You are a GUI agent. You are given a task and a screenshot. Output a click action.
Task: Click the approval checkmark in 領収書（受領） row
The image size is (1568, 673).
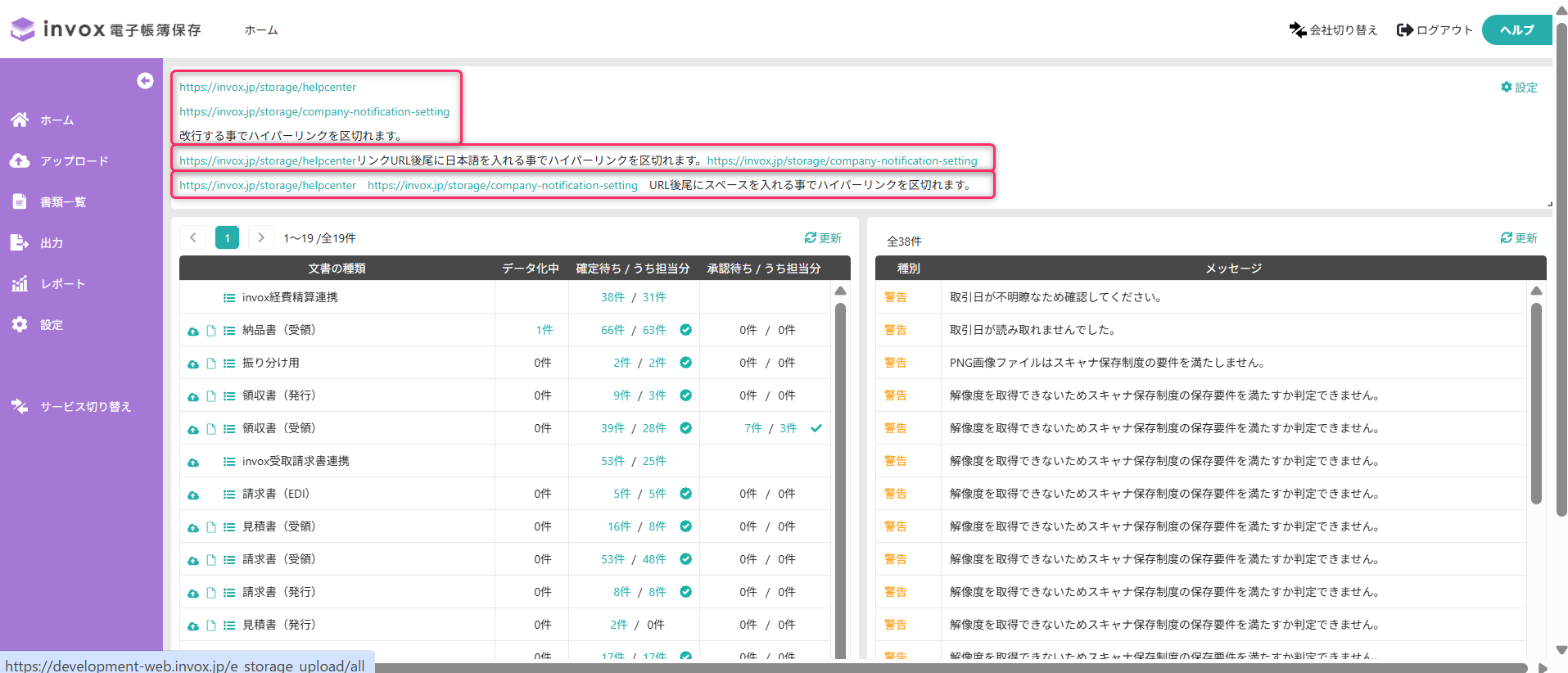click(x=816, y=428)
